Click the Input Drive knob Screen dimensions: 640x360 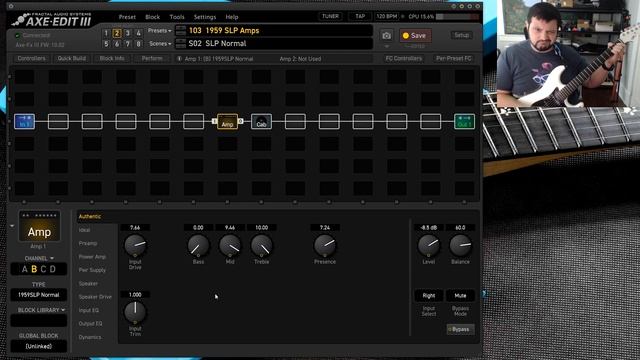pos(135,245)
